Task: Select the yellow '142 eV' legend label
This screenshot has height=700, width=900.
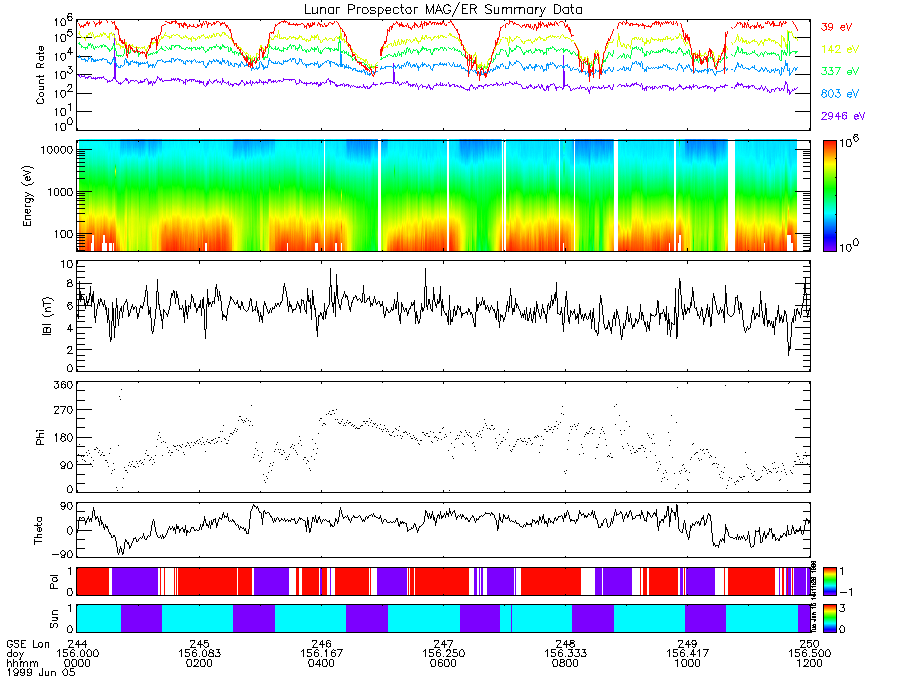Action: (x=840, y=49)
